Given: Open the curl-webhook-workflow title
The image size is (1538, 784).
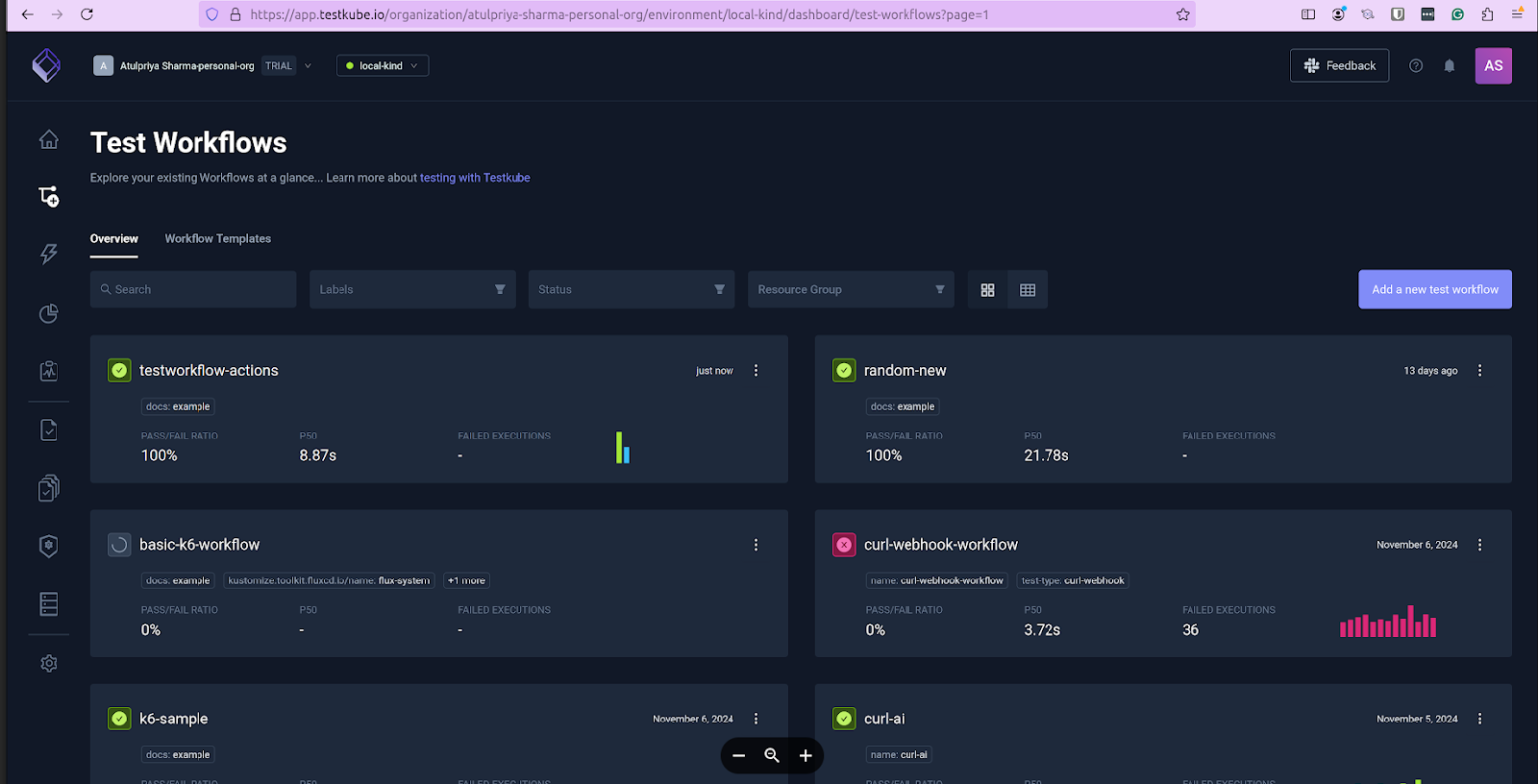Looking at the screenshot, I should [941, 545].
